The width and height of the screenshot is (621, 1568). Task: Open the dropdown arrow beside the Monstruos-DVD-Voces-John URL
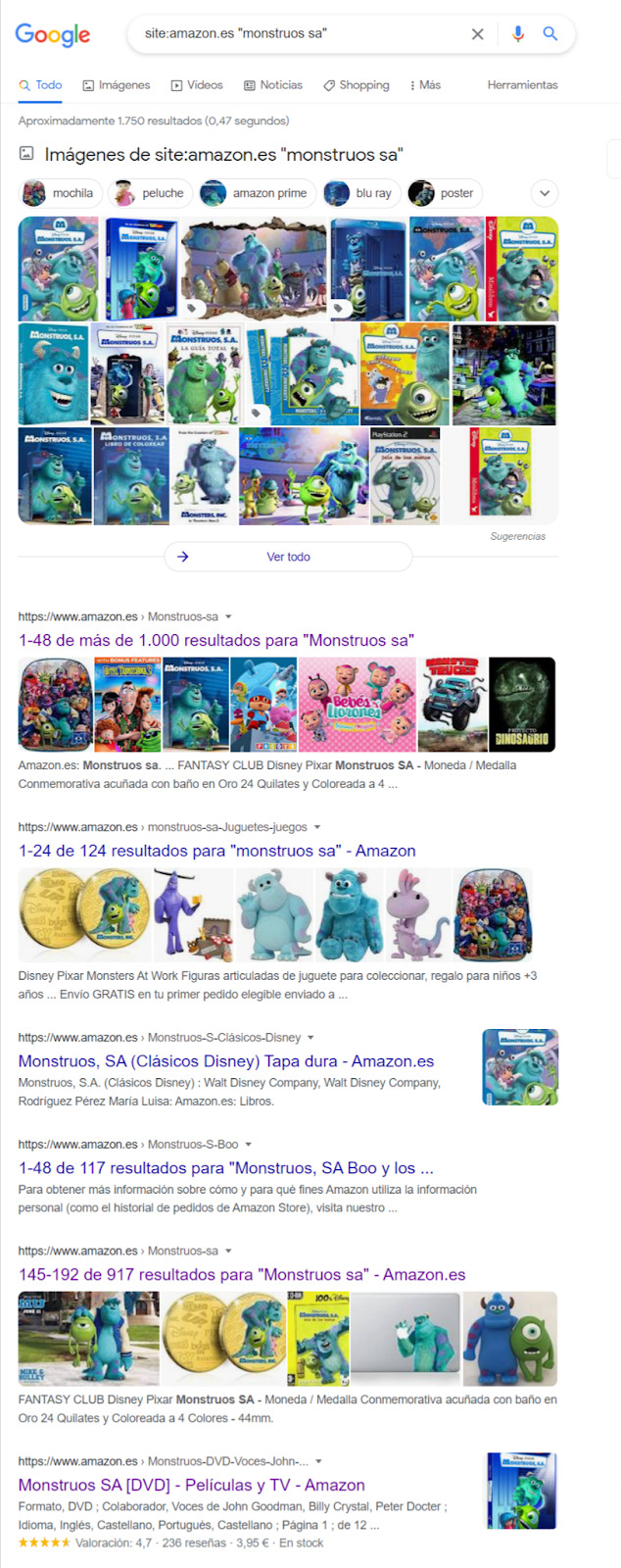[x=318, y=1461]
